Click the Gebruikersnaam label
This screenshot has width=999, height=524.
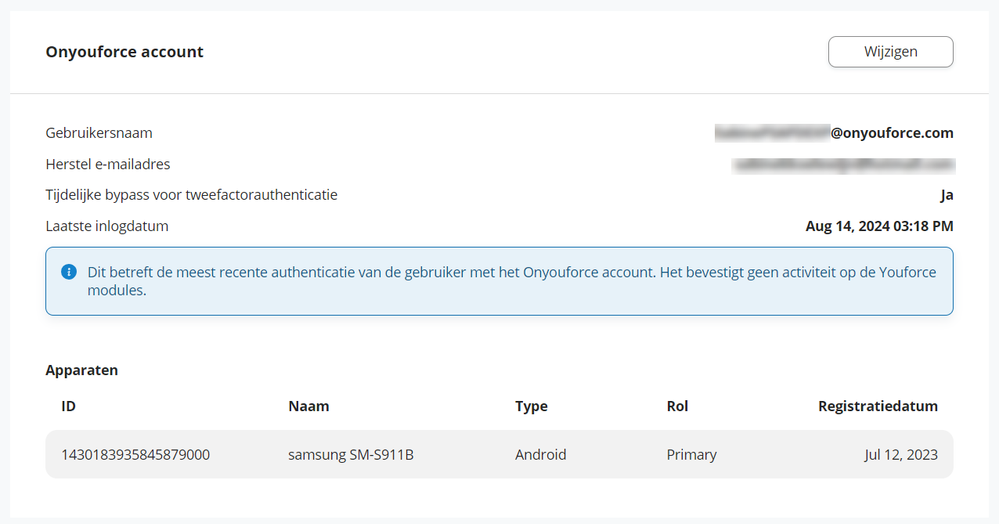point(99,133)
